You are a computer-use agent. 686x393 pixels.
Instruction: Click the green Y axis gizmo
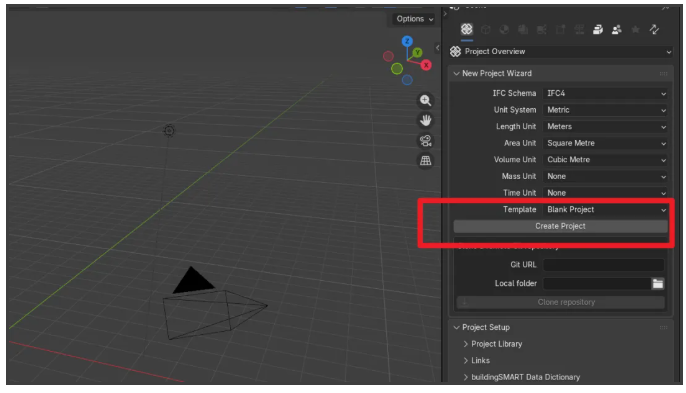pyautogui.click(x=417, y=53)
